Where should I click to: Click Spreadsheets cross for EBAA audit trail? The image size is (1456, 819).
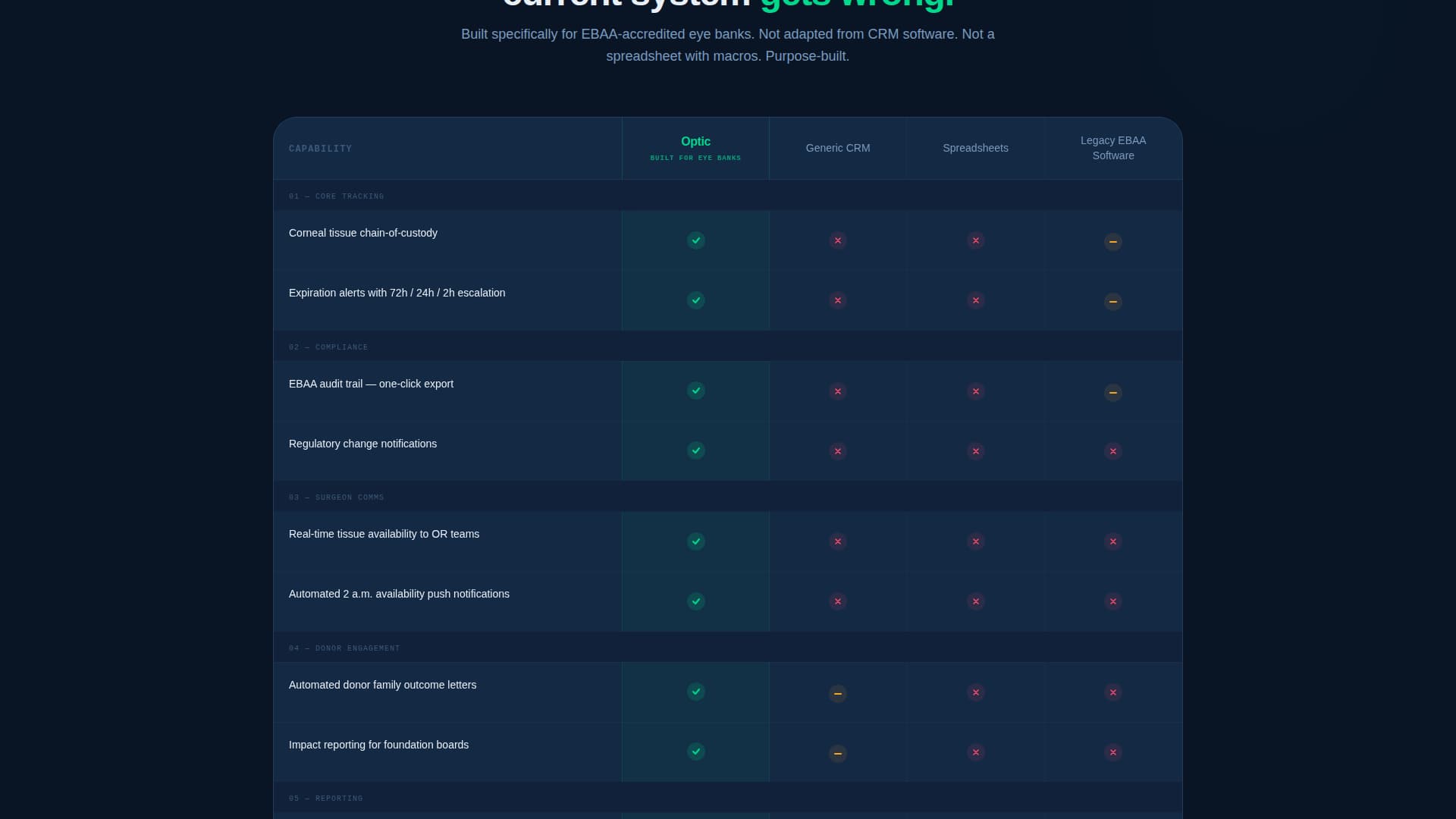(975, 391)
